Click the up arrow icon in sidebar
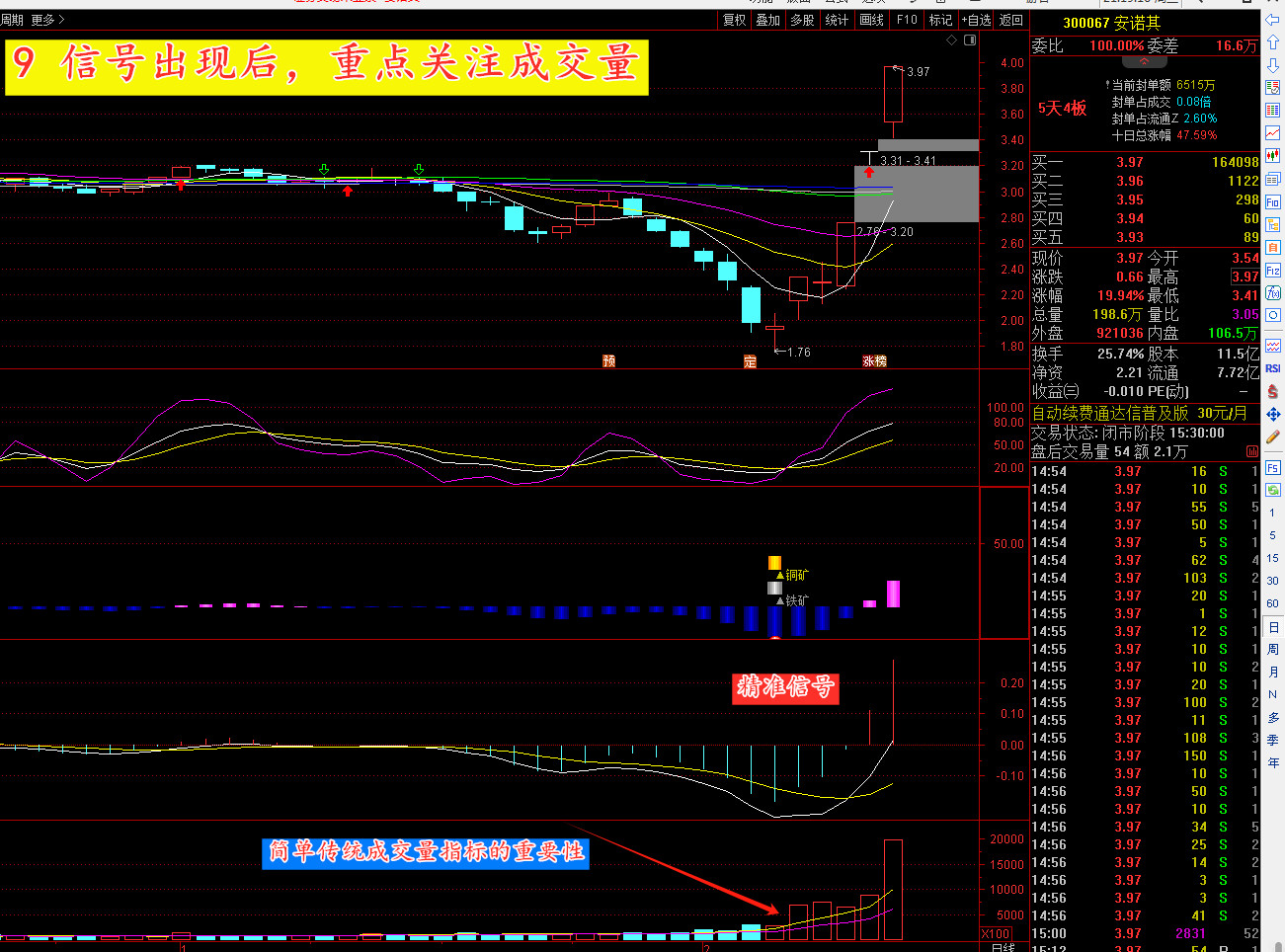 coord(1273,42)
